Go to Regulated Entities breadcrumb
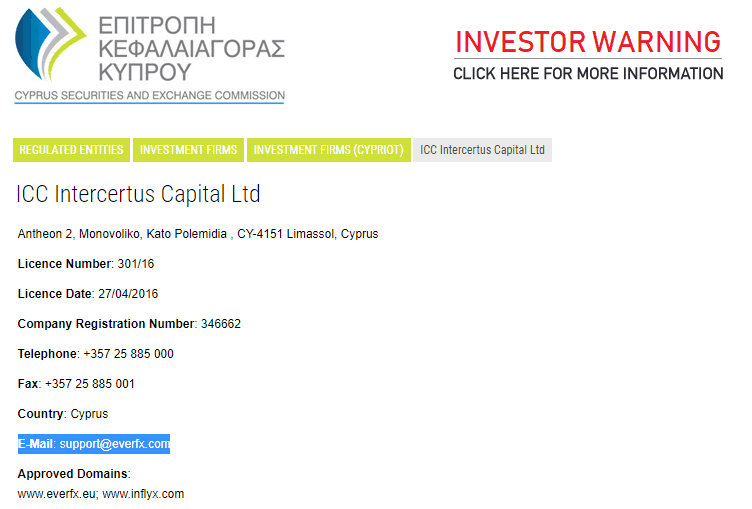Screen dimensions: 752x509 [71, 150]
